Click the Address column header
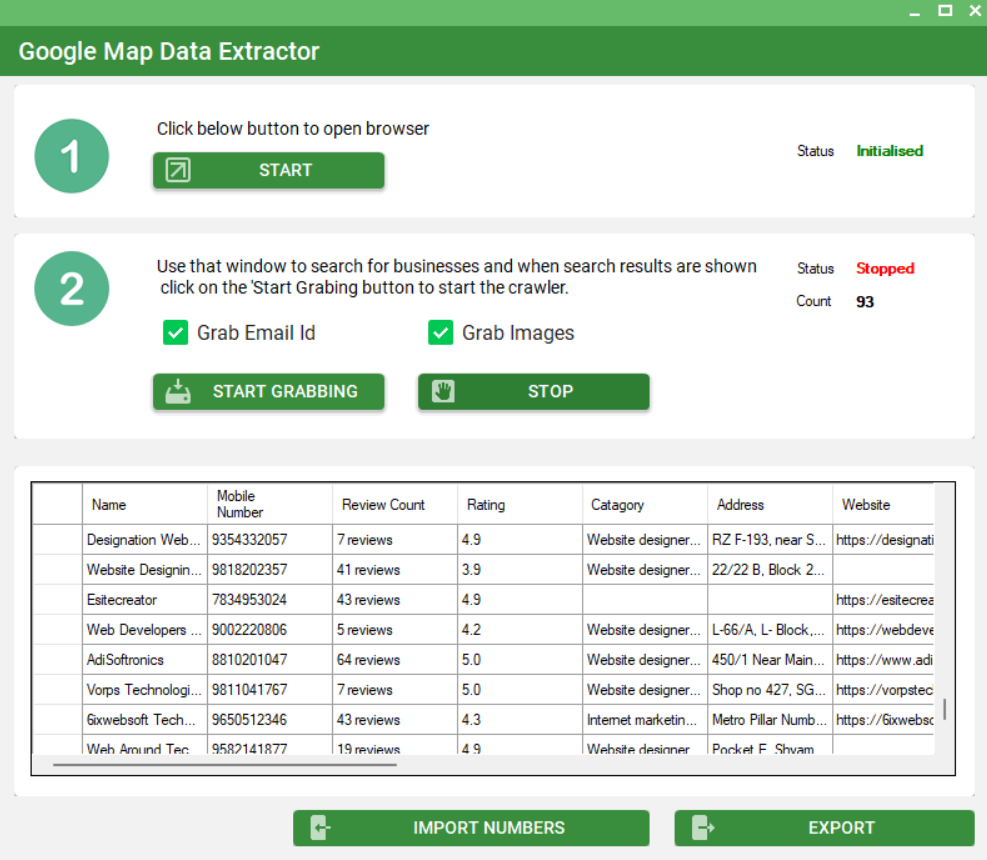Viewport: 987px width, 860px height. [770, 504]
